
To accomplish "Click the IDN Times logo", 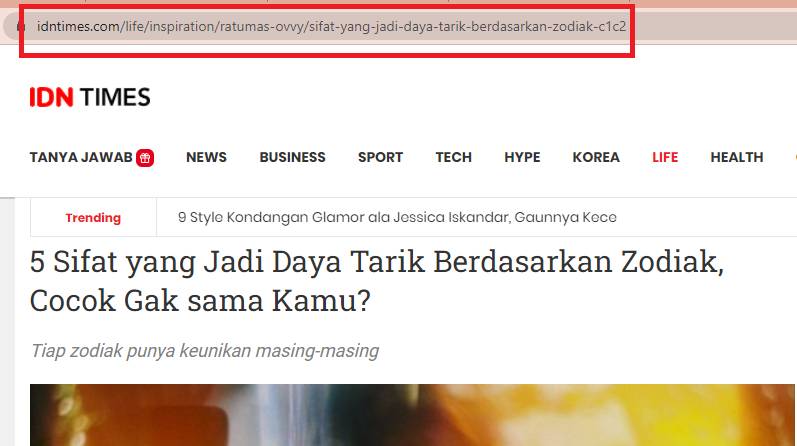I will (90, 97).
